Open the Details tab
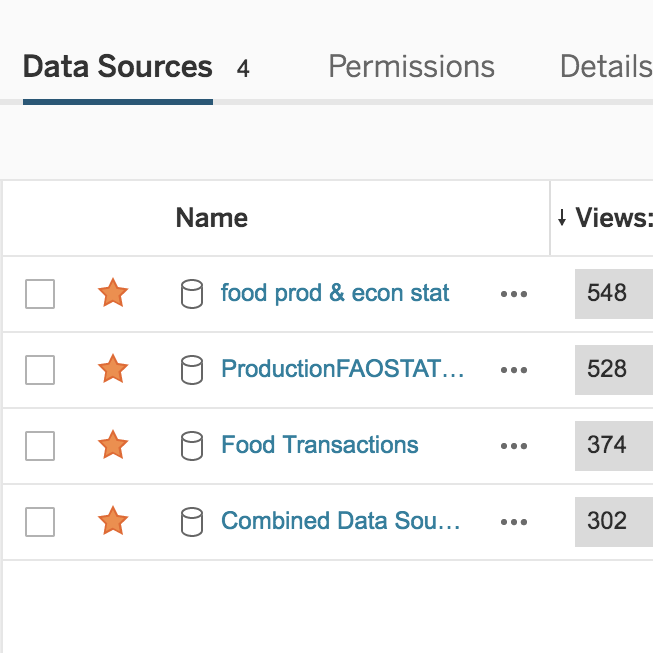The image size is (653, 653). pos(606,67)
